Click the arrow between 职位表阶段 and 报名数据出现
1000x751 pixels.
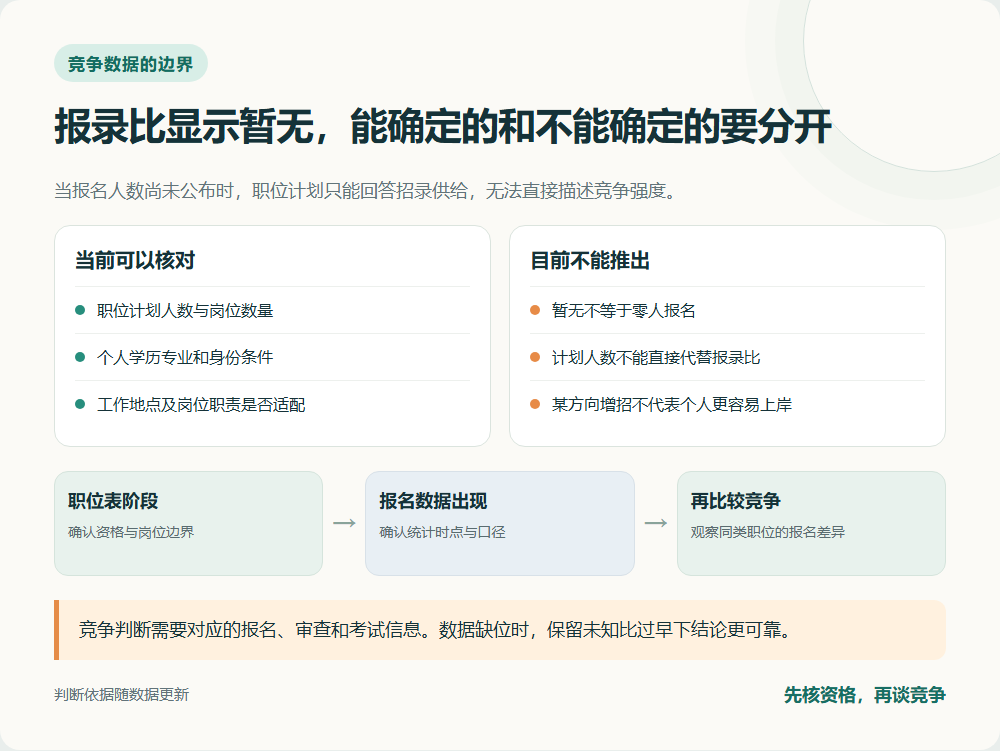point(344,523)
